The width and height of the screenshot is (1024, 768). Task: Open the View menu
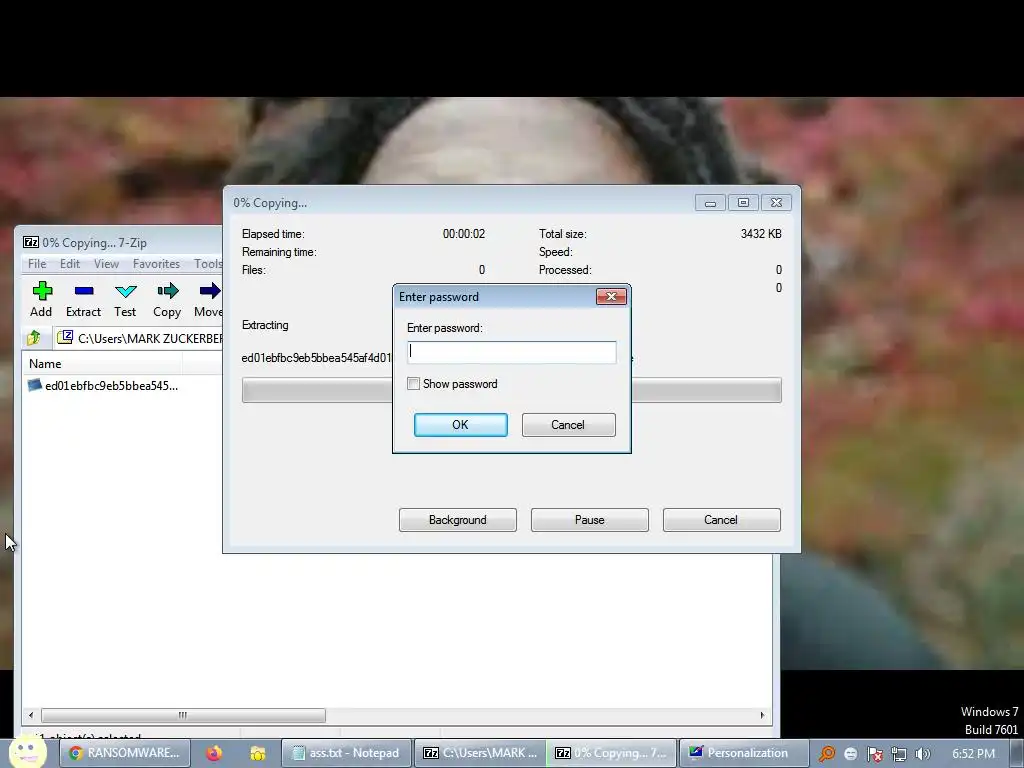point(106,264)
